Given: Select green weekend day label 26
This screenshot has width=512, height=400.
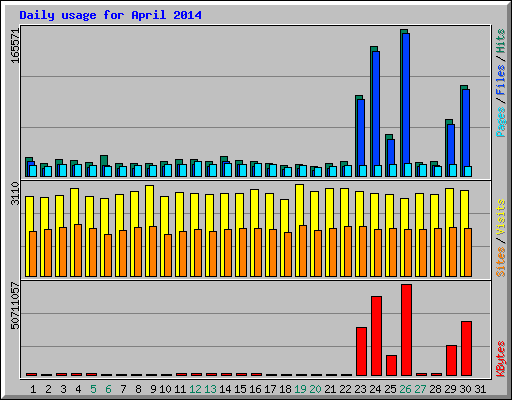Looking at the screenshot, I should click(405, 389).
